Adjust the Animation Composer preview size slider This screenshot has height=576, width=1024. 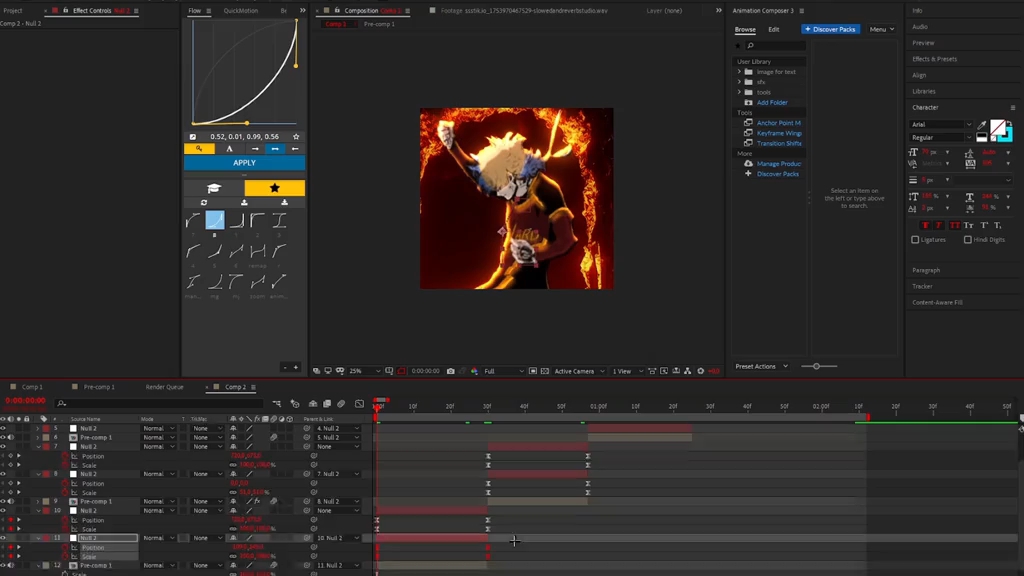(x=816, y=366)
